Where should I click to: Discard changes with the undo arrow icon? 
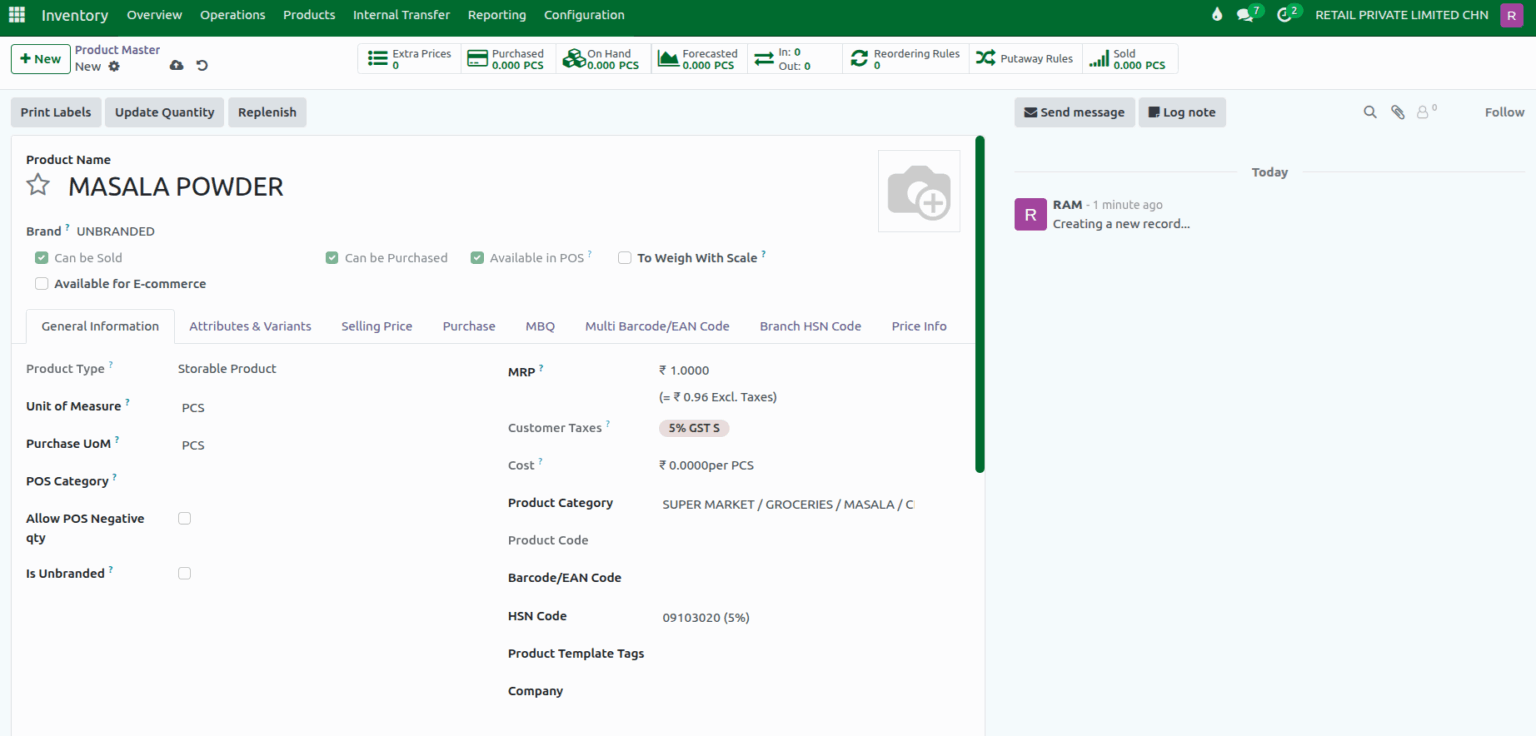click(x=202, y=66)
